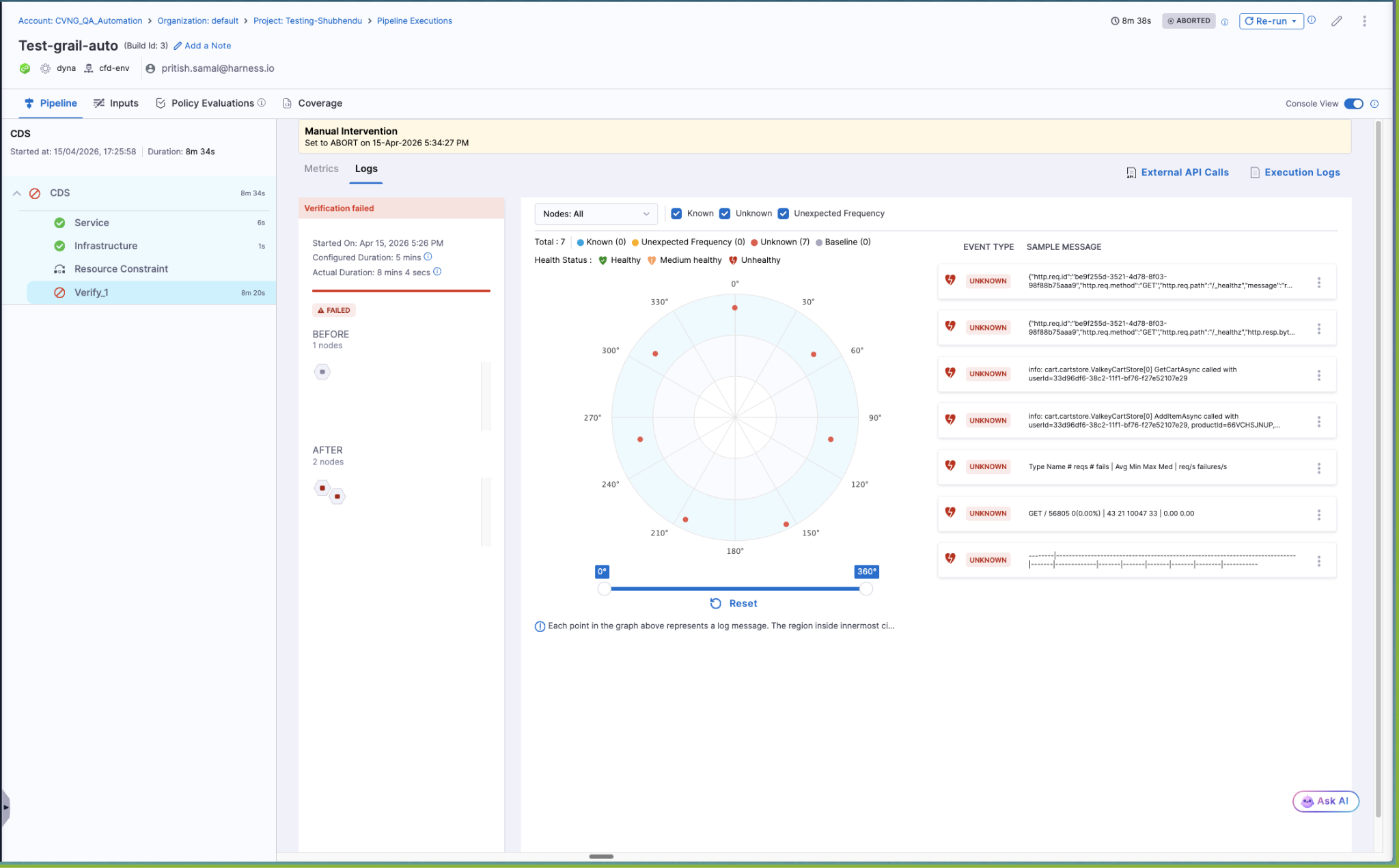Uncheck the Unexpected Frequency checkbox
This screenshot has width=1399, height=868.
tap(783, 214)
